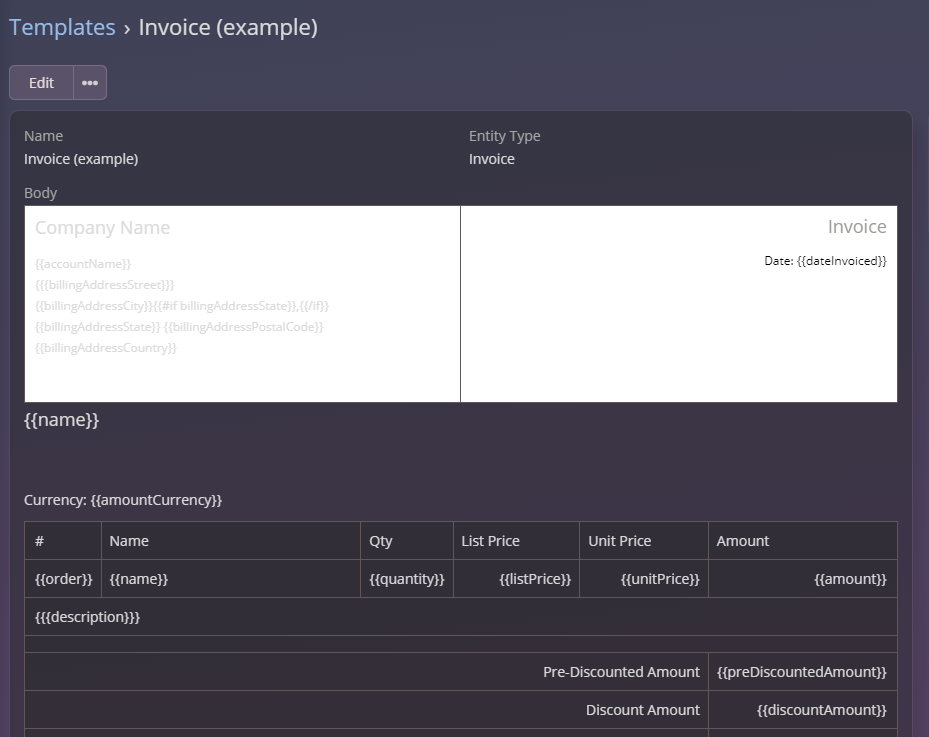Click the {{{description}}} table row
Viewport: 929px width, 737px height.
coord(88,617)
